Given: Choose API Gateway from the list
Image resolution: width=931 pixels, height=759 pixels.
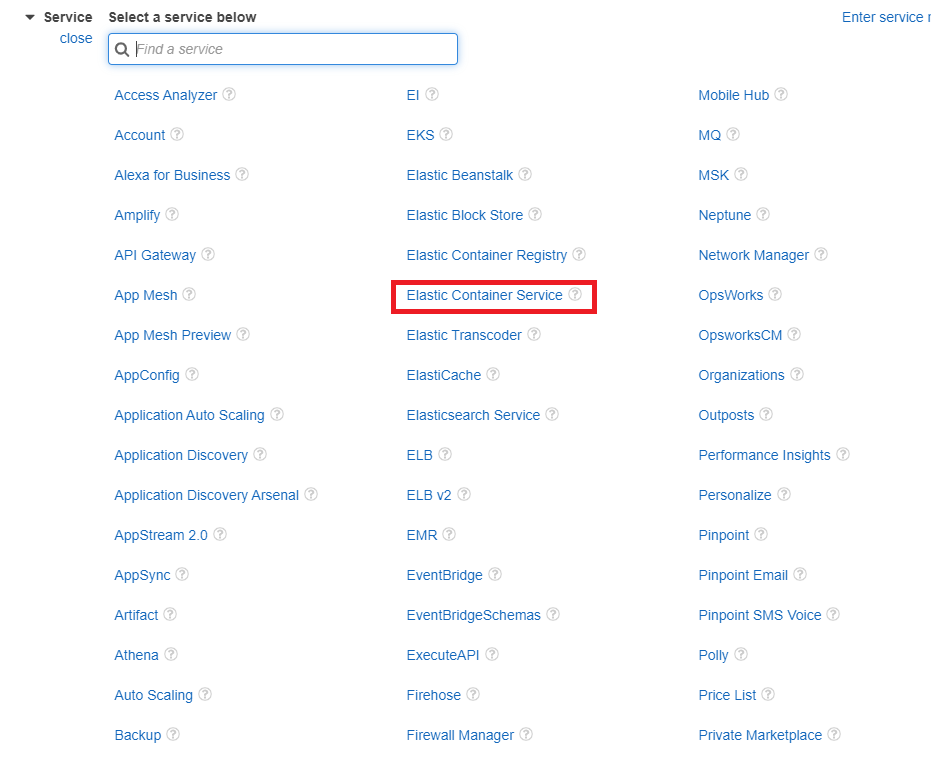Looking at the screenshot, I should pyautogui.click(x=155, y=255).
